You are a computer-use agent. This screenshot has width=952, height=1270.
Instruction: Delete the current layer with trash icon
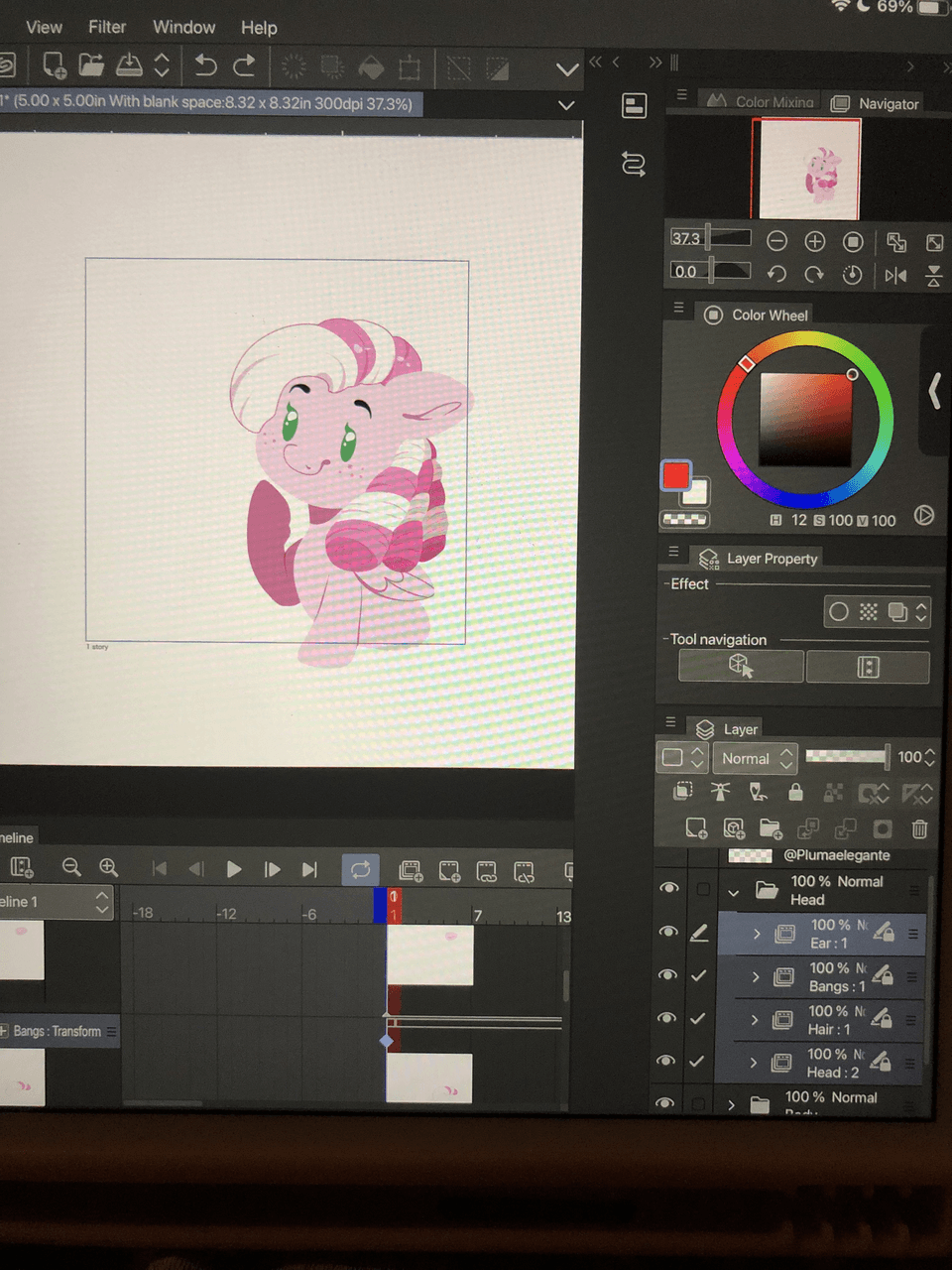pyautogui.click(x=919, y=828)
